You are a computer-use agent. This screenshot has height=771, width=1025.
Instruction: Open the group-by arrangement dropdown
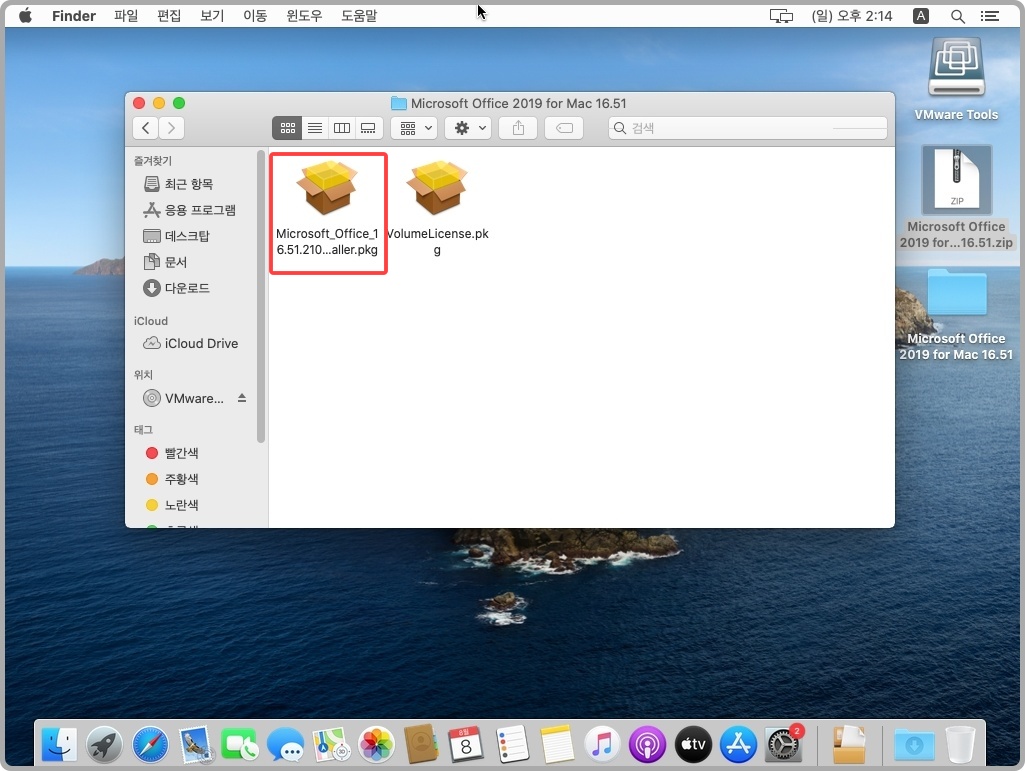point(414,128)
